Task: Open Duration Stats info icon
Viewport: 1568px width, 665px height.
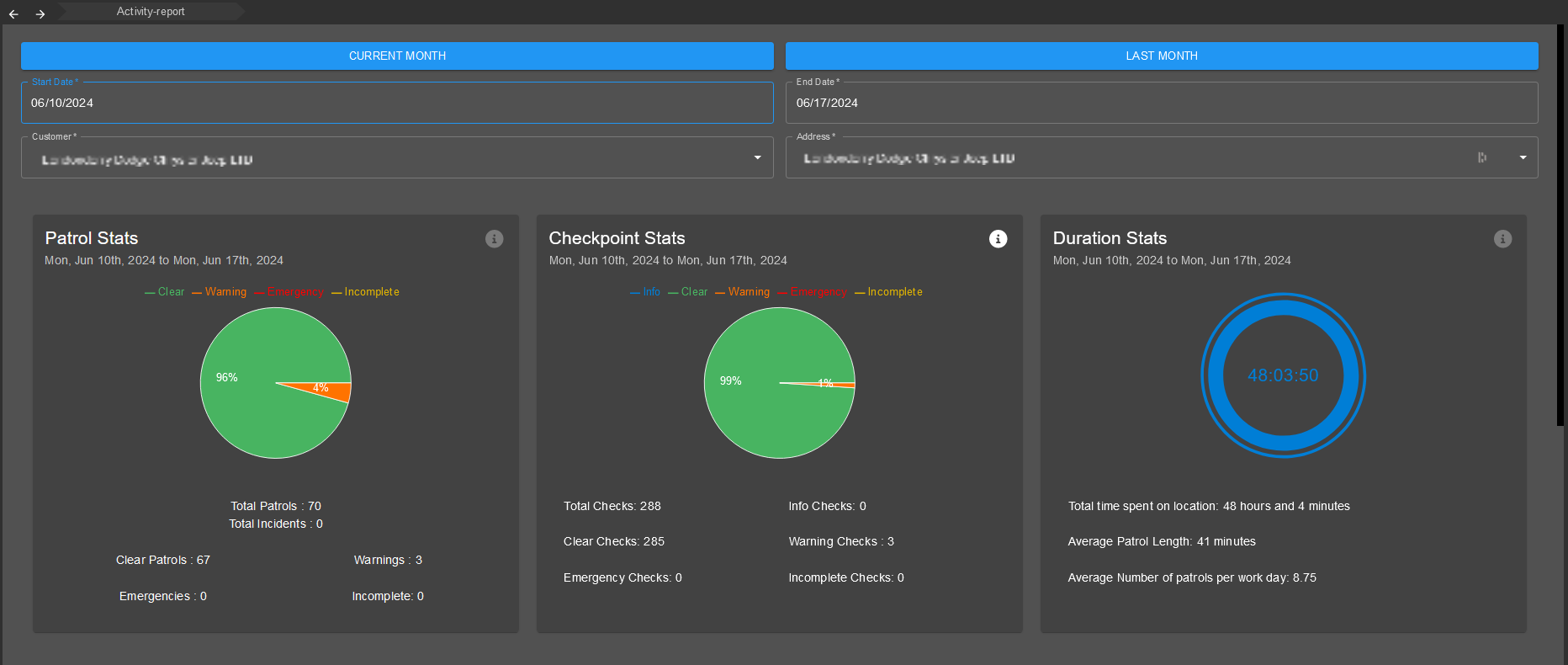Action: tap(1502, 239)
